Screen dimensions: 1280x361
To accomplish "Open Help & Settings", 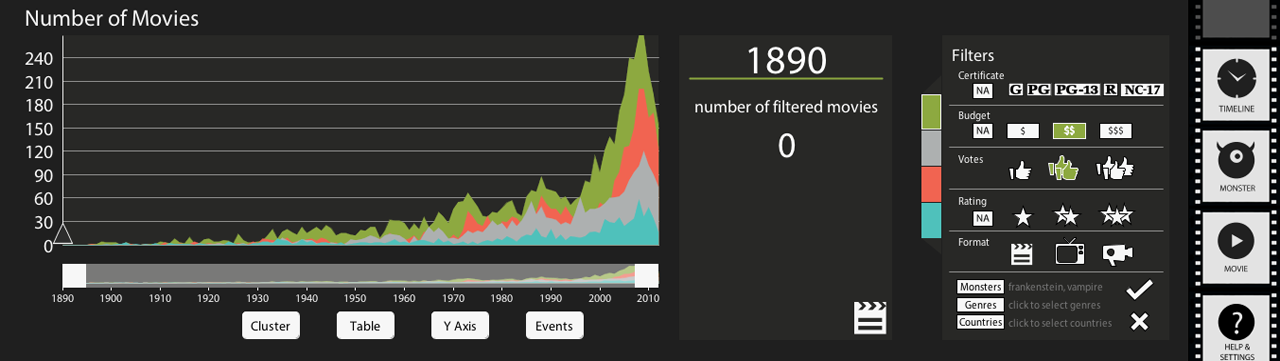I will pyautogui.click(x=1237, y=329).
